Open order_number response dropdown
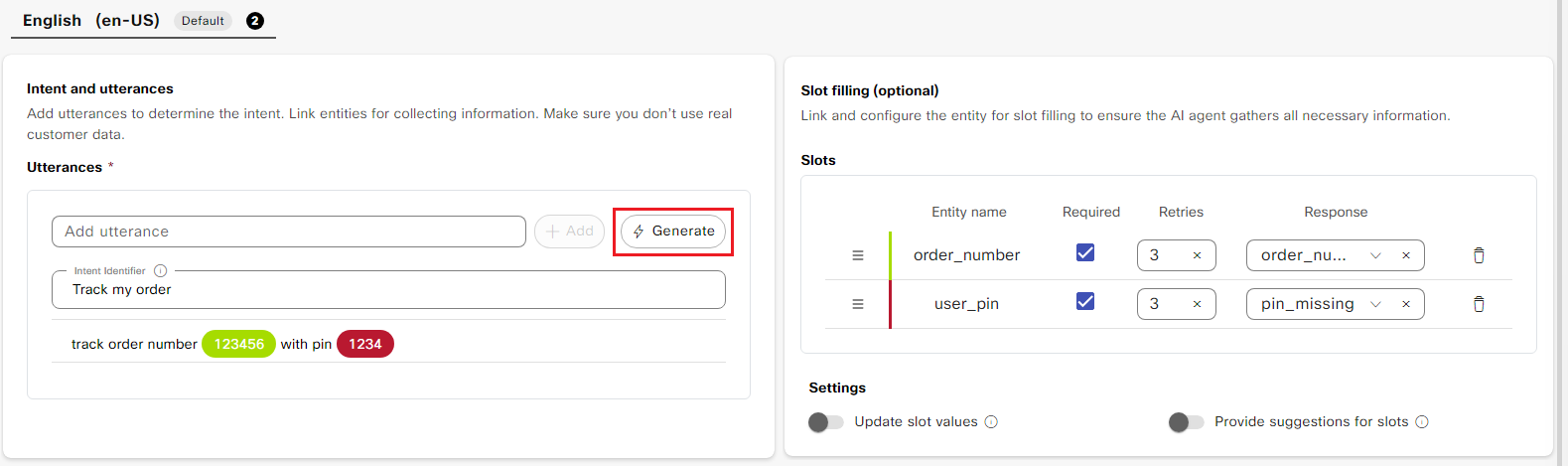The width and height of the screenshot is (1568, 466). [x=1375, y=255]
